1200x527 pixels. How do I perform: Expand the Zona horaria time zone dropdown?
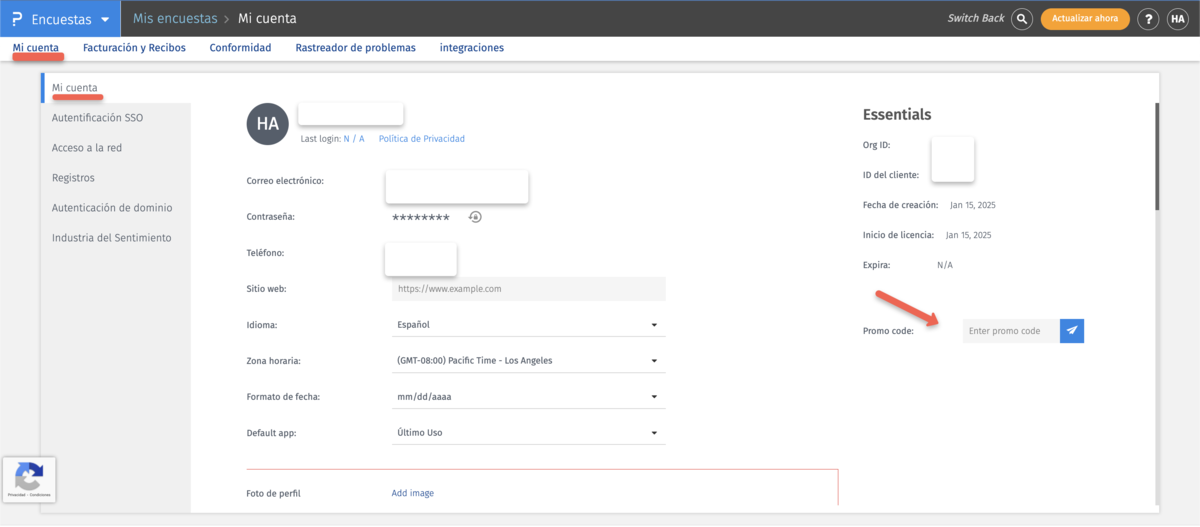[x=526, y=361]
